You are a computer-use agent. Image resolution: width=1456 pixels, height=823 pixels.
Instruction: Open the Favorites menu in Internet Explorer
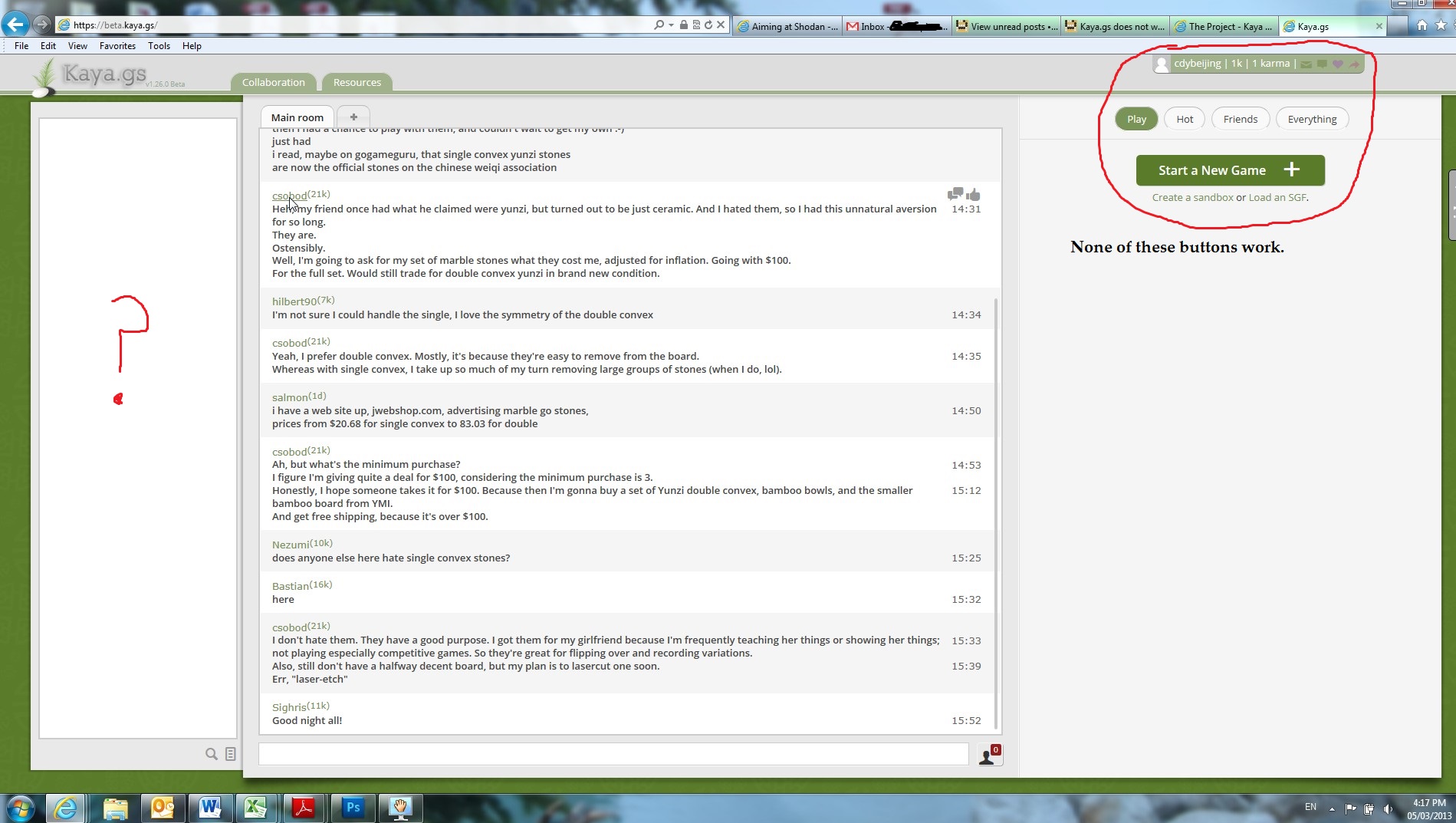(x=117, y=46)
